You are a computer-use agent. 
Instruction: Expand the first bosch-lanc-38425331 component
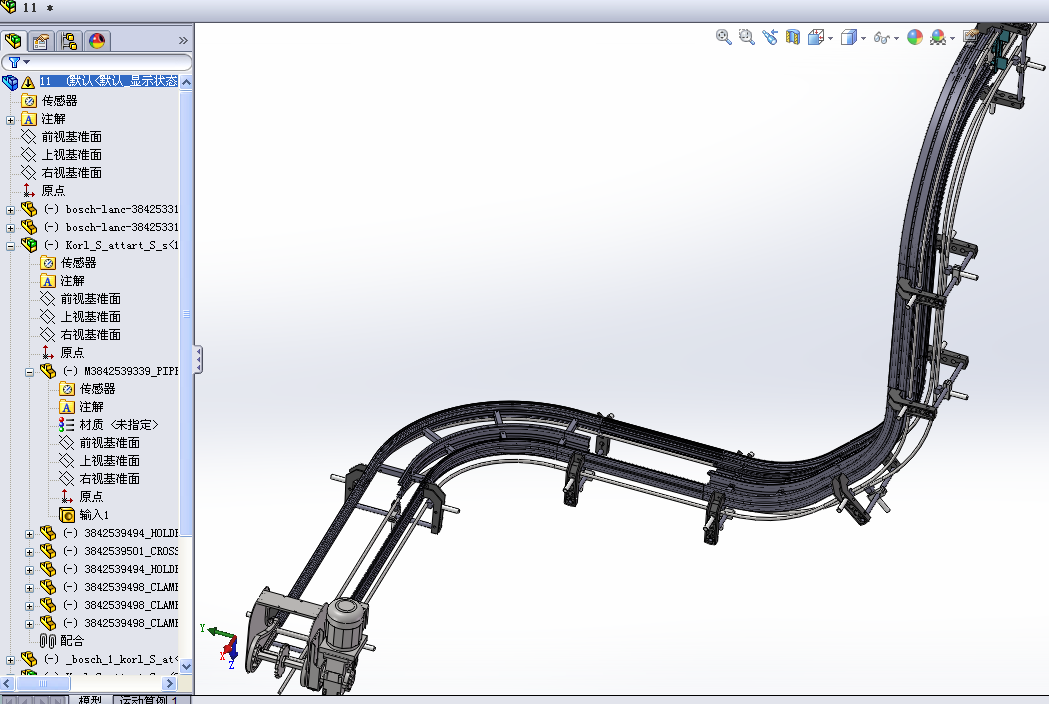(x=10, y=210)
